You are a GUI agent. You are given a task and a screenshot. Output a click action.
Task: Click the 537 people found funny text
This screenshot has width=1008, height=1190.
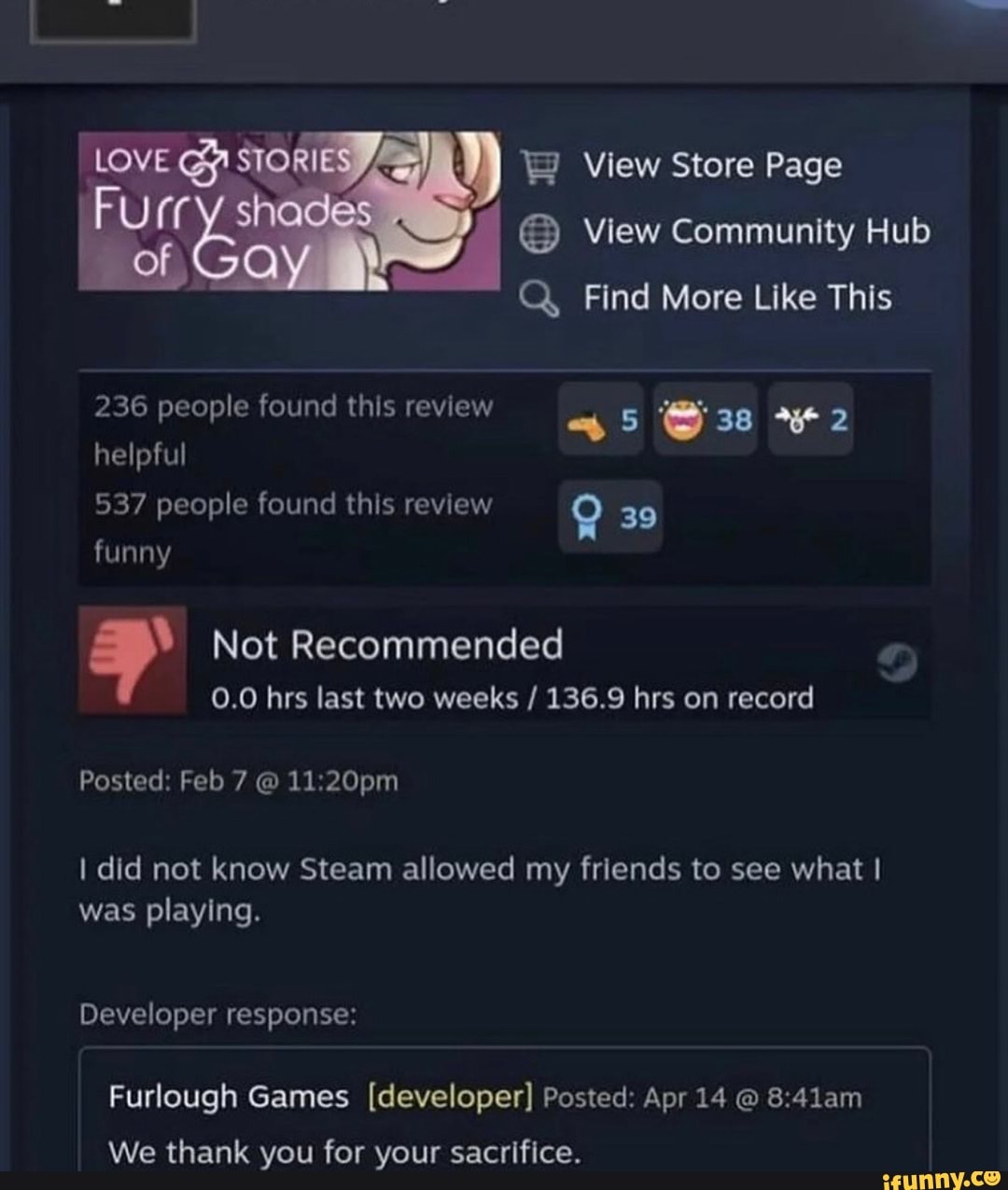[x=293, y=528]
